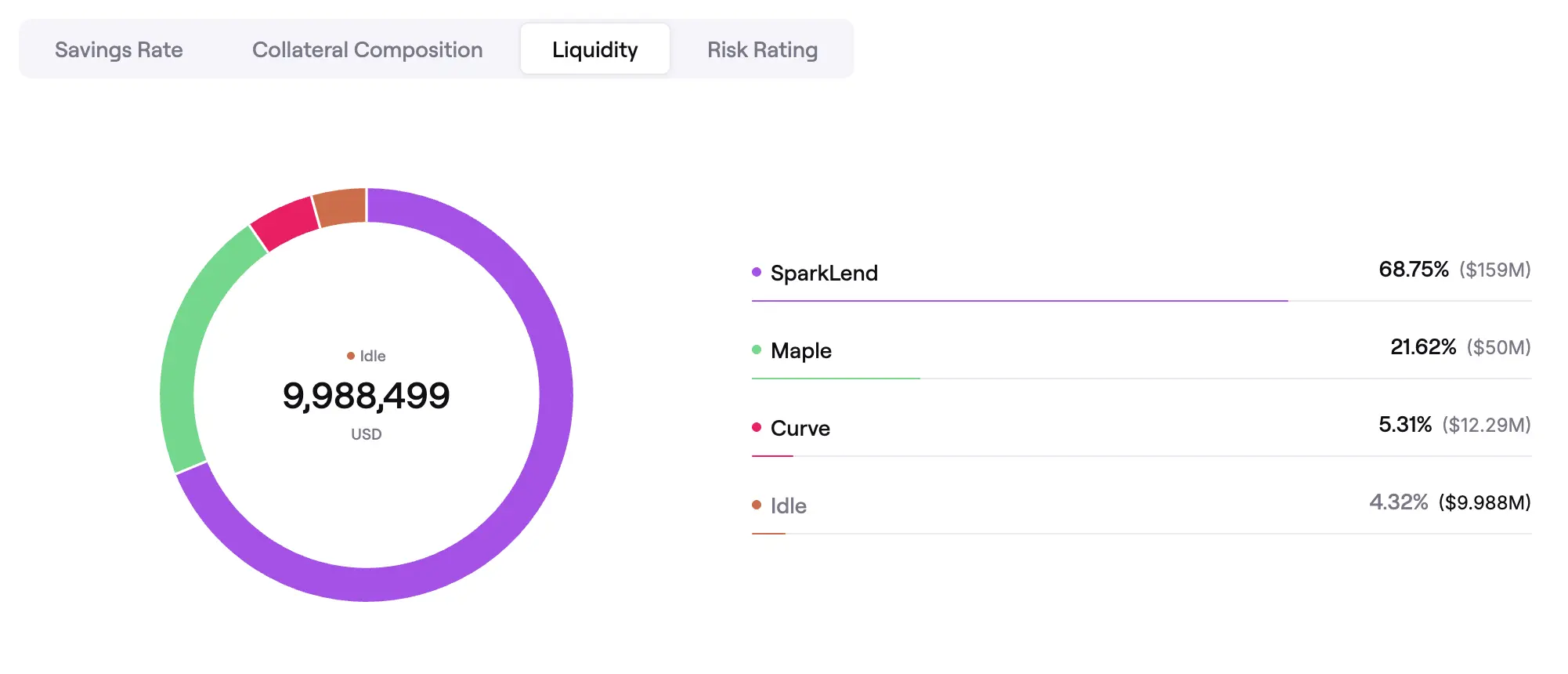Switch to the Savings Rate tab
This screenshot has height=674, width=1568.
[119, 49]
